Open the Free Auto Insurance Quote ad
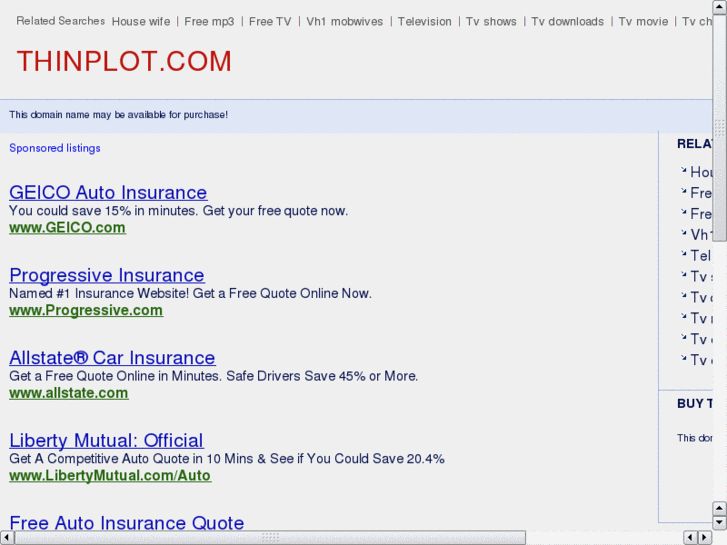The height and width of the screenshot is (545, 727). pyautogui.click(x=127, y=523)
